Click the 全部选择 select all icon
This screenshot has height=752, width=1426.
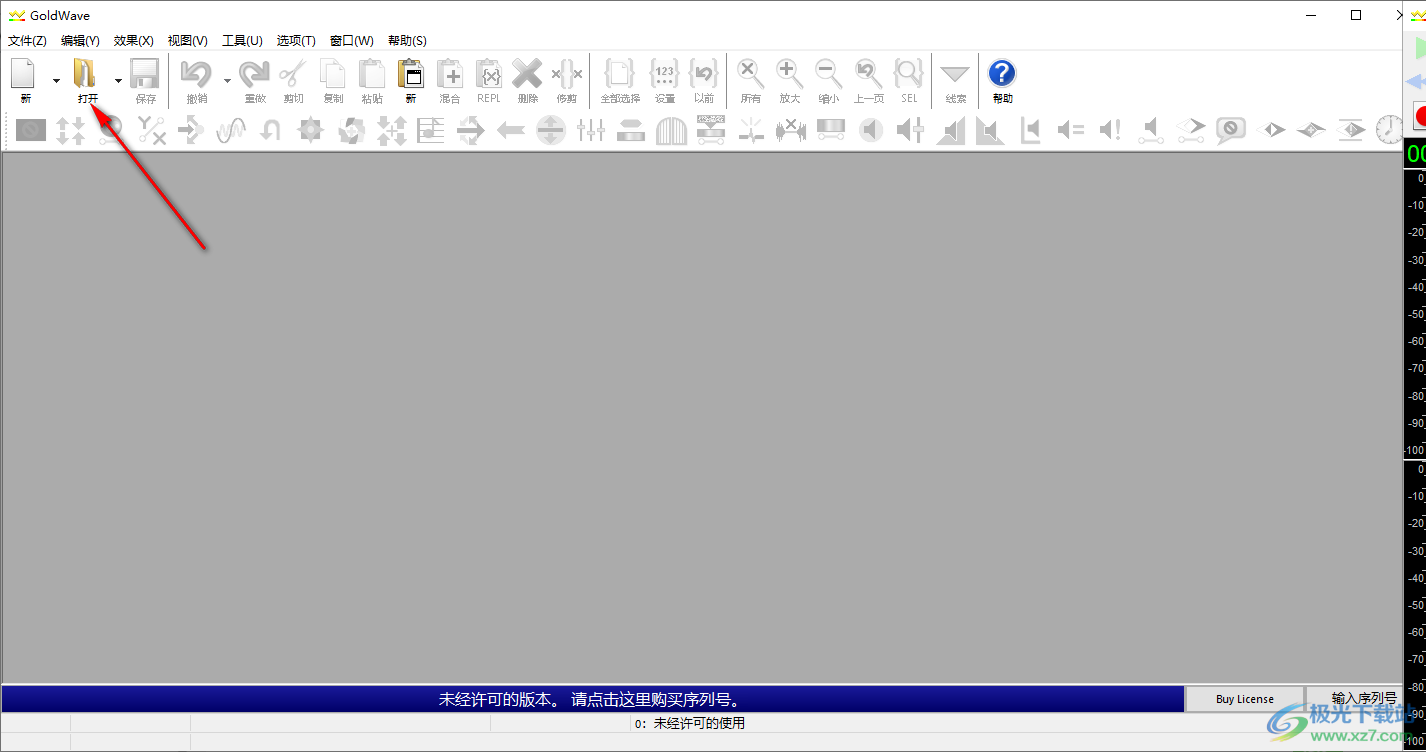620,74
